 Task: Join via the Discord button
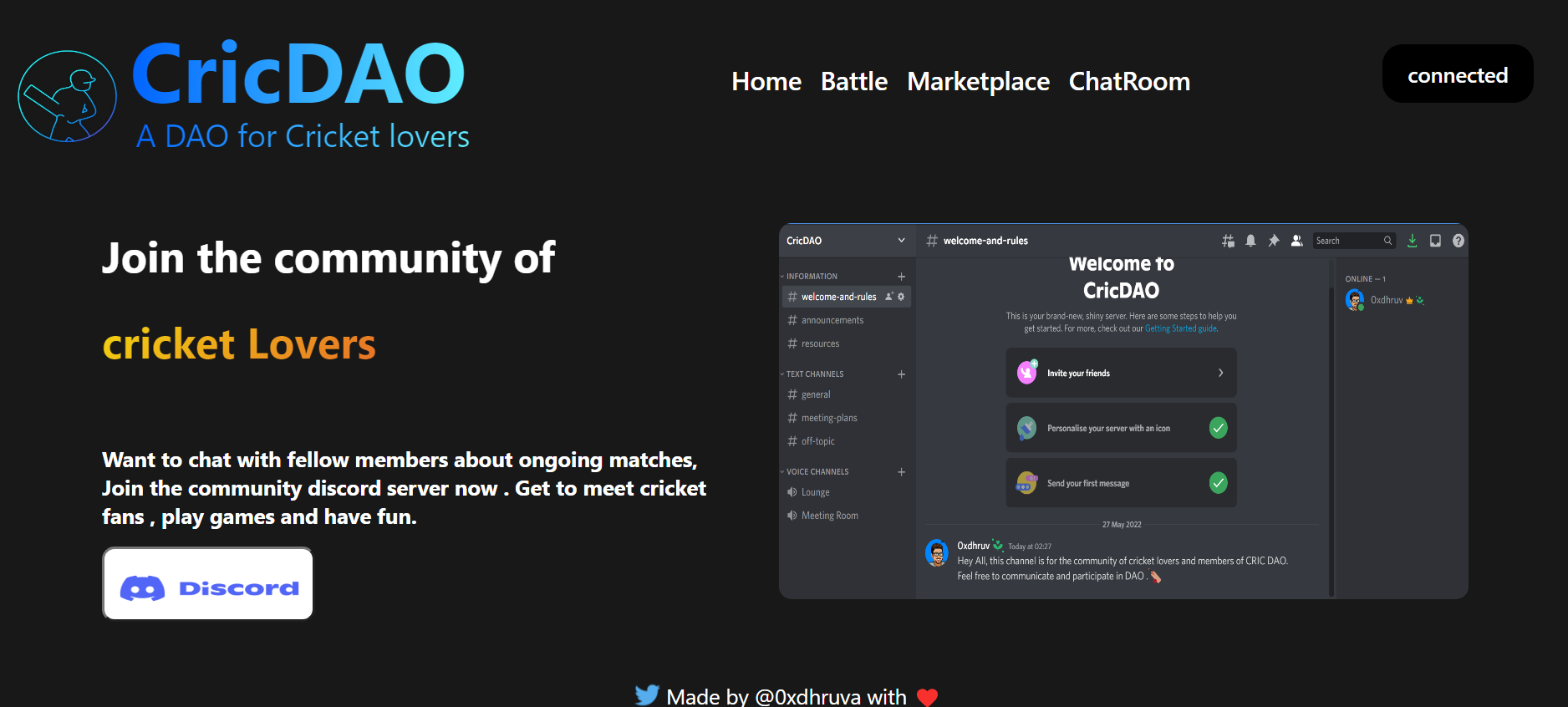[x=208, y=584]
